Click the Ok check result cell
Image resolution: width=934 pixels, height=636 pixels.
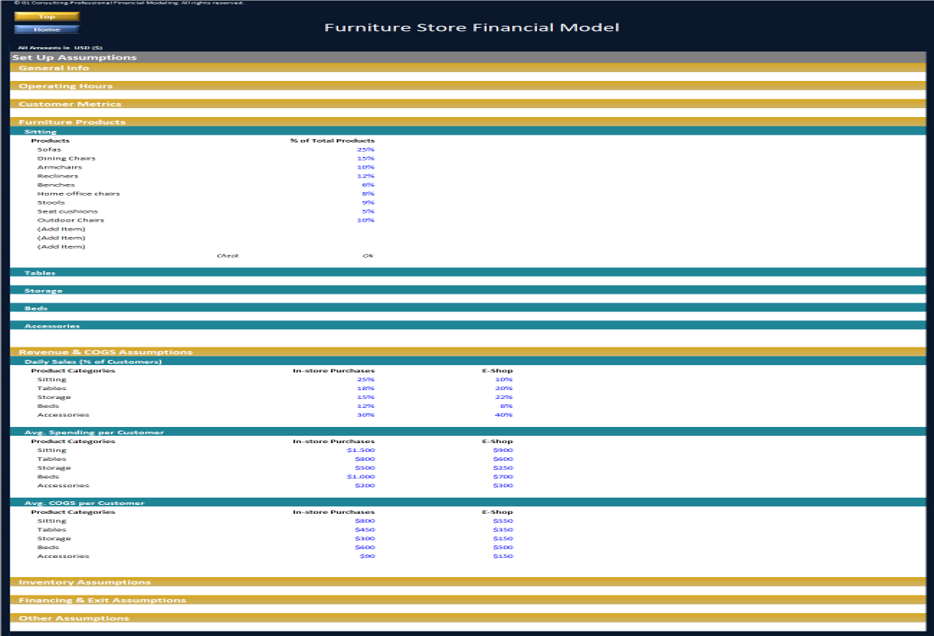coord(368,255)
